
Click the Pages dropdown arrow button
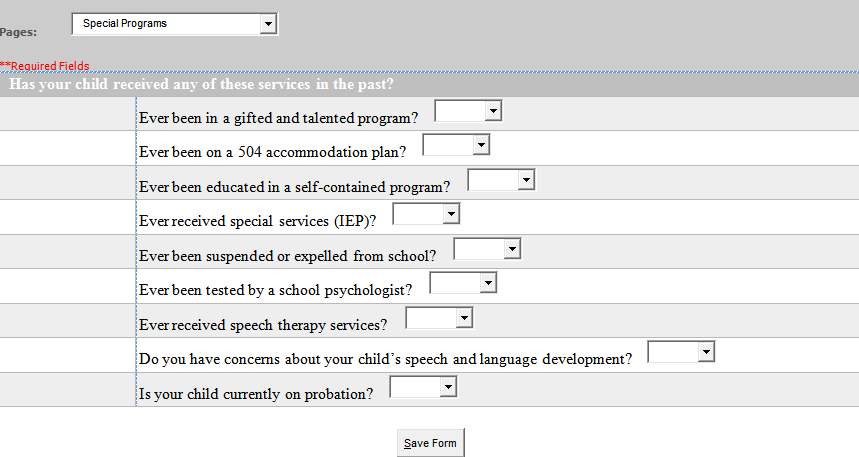[268, 24]
